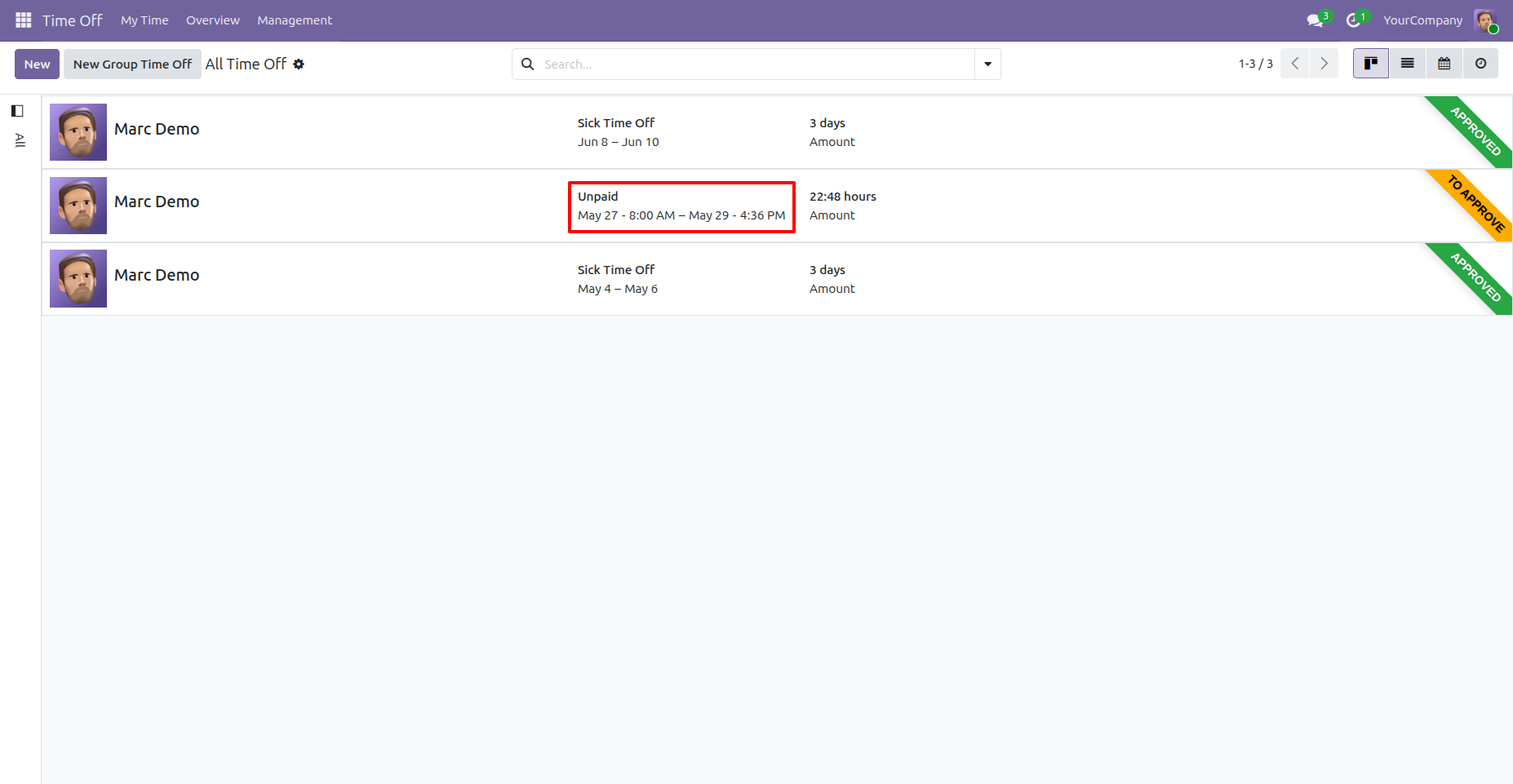1513x784 pixels.
Task: Click the search magnifier icon
Action: (x=528, y=64)
